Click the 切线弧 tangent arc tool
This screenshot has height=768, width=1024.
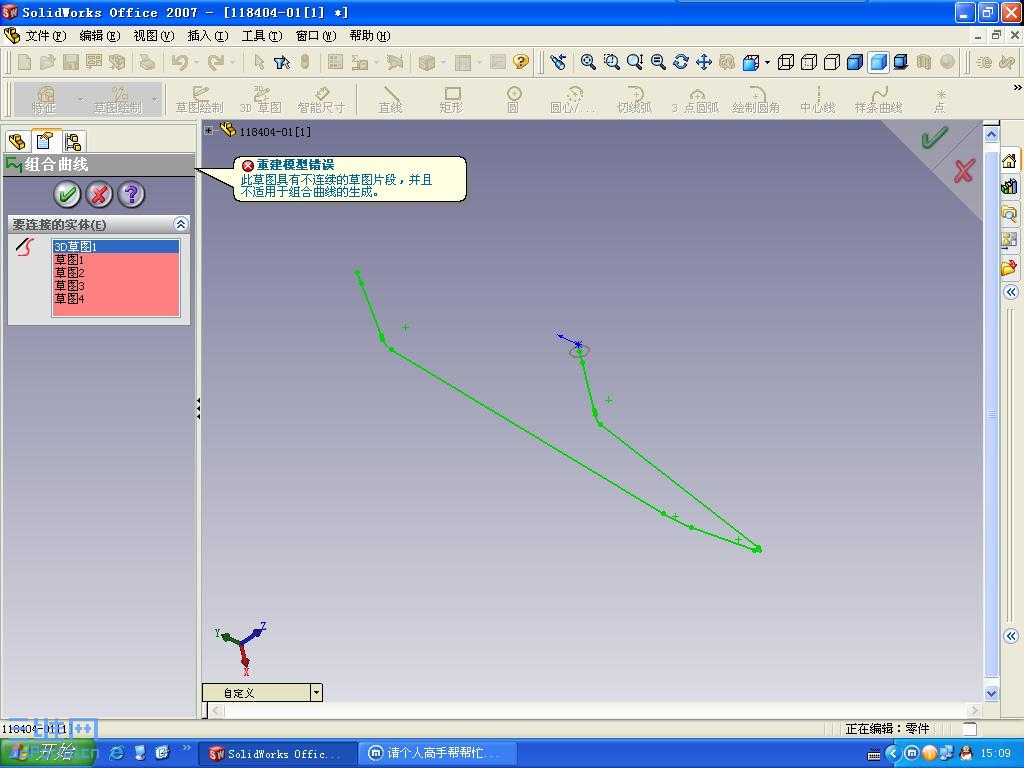click(634, 99)
